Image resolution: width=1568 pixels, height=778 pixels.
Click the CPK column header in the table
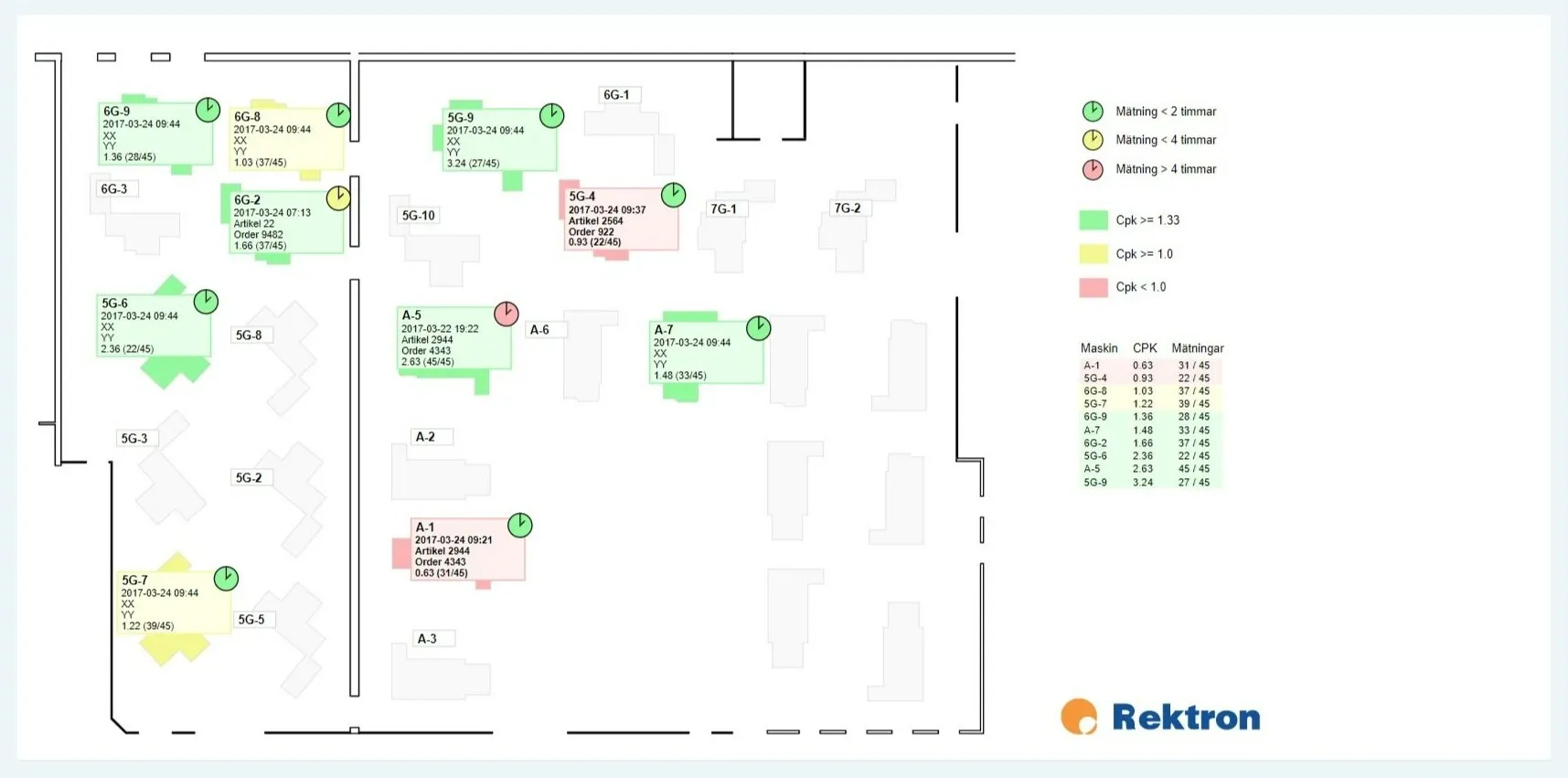coord(1145,348)
